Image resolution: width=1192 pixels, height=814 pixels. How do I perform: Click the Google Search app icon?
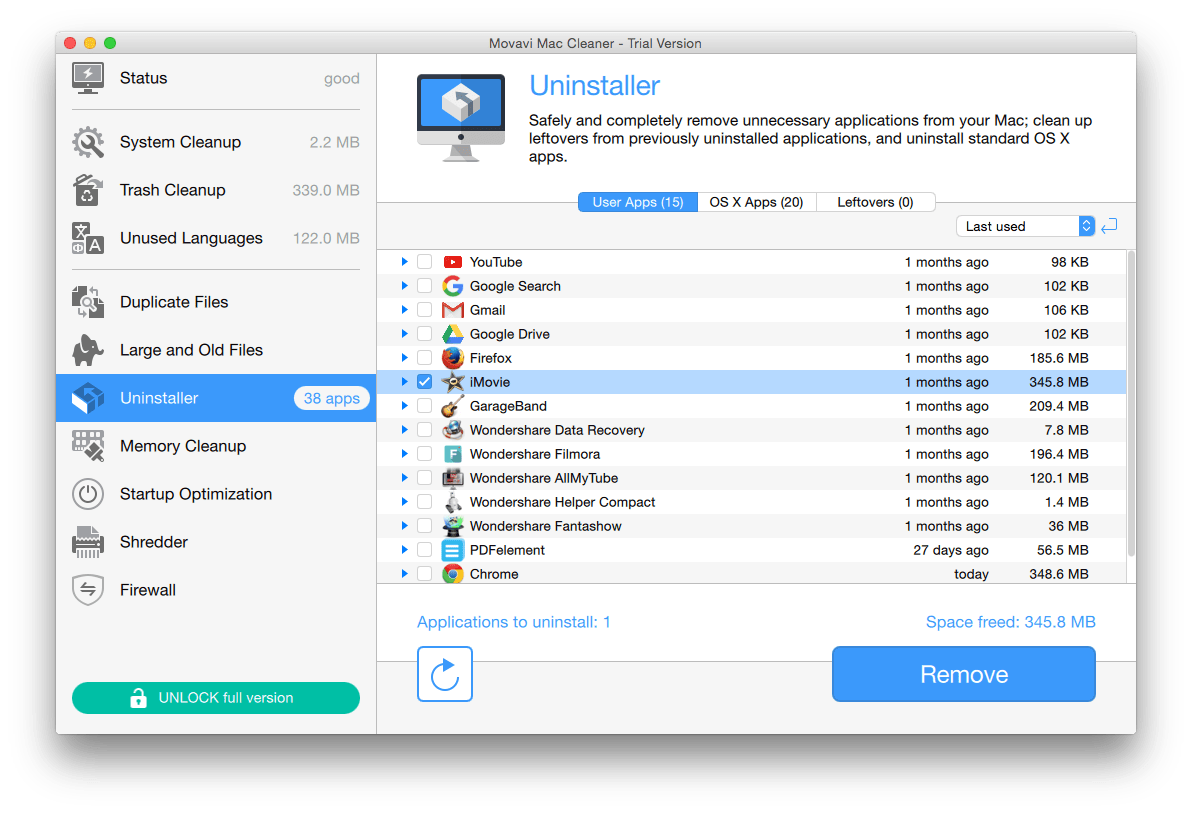[452, 286]
